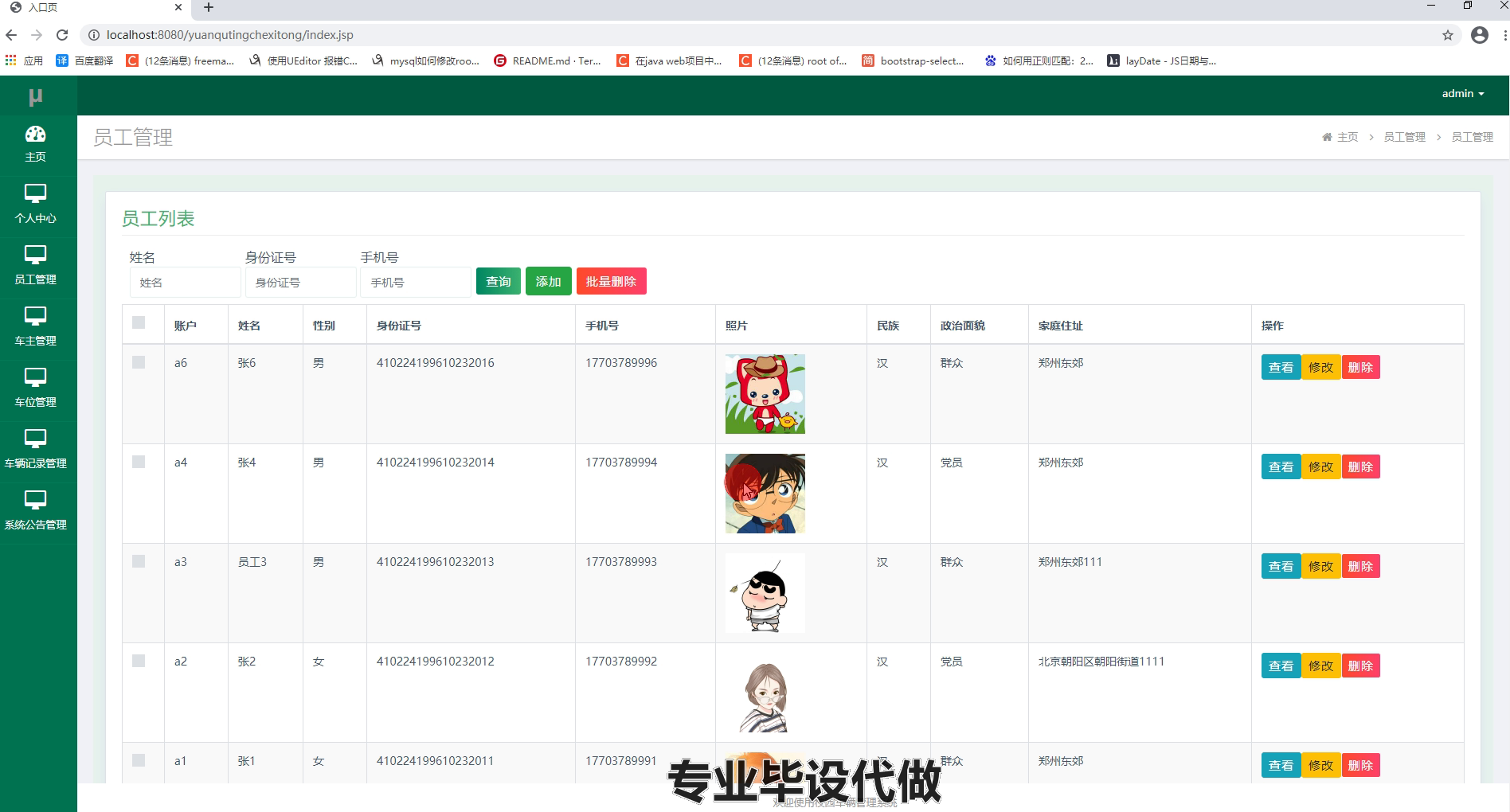This screenshot has width=1510, height=812.
Task: View site info icon in the address bar
Action: pyautogui.click(x=93, y=35)
